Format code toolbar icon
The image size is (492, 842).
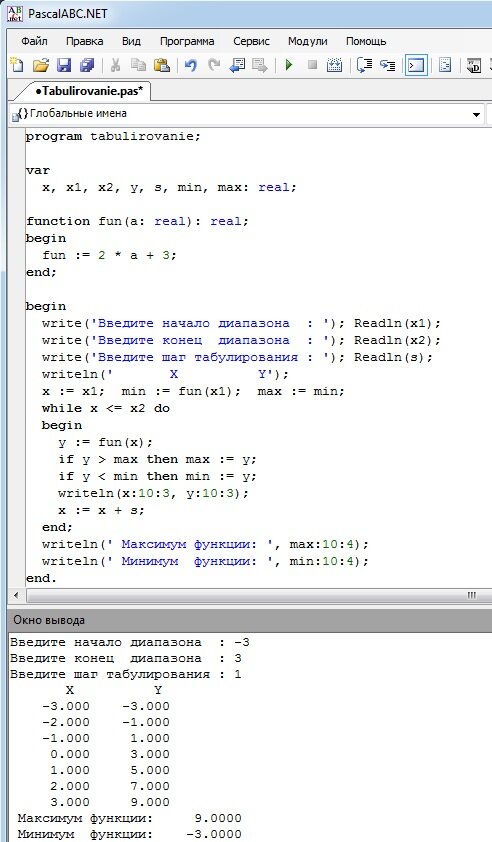click(x=445, y=66)
